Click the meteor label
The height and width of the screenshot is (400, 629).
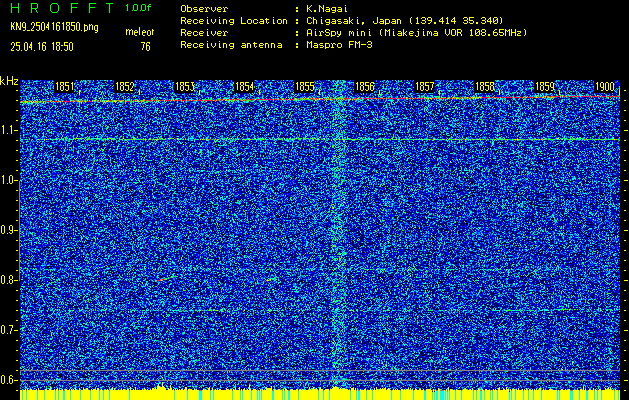coord(140,32)
